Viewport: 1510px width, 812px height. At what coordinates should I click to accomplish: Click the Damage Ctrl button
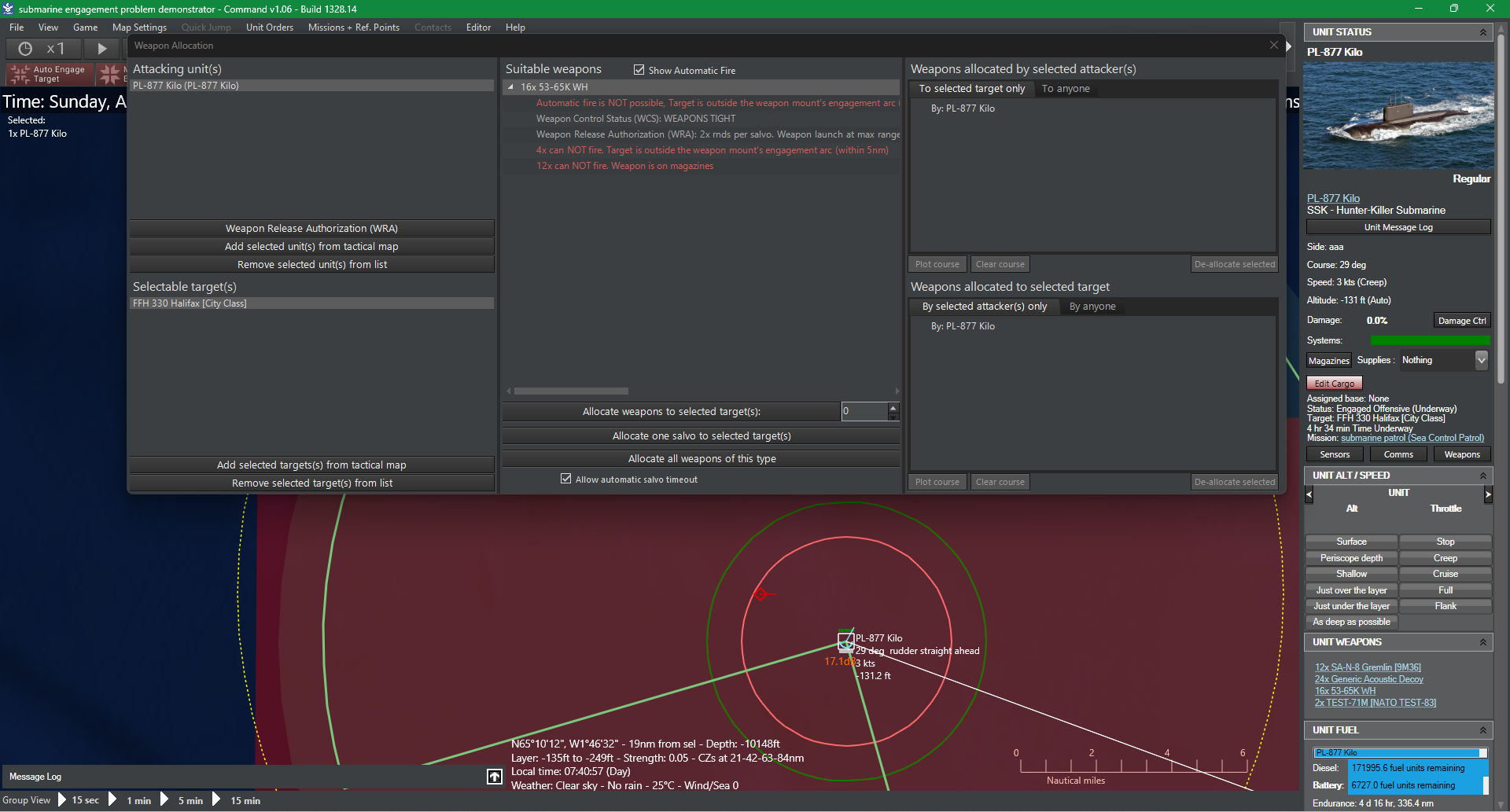click(x=1460, y=320)
